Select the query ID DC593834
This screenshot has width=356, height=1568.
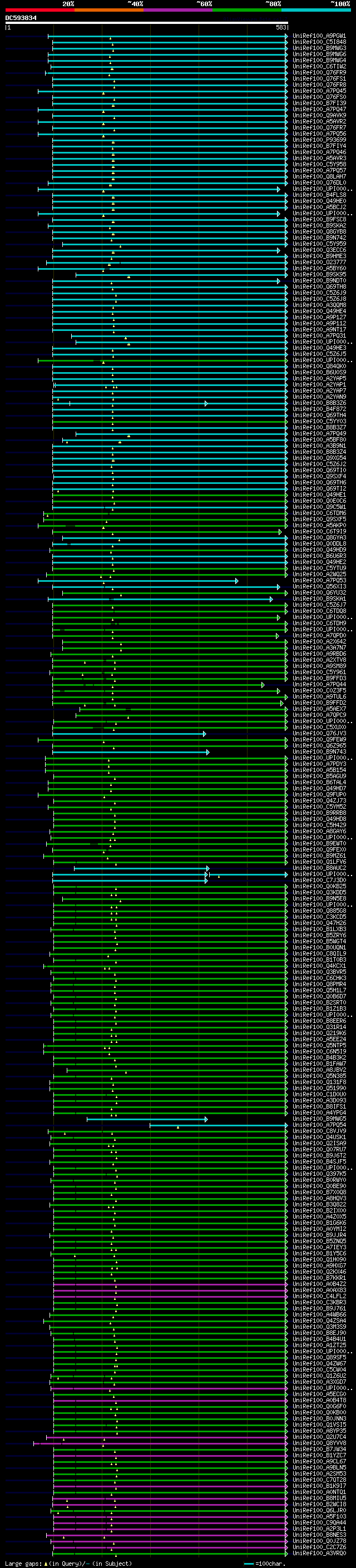coord(21,18)
